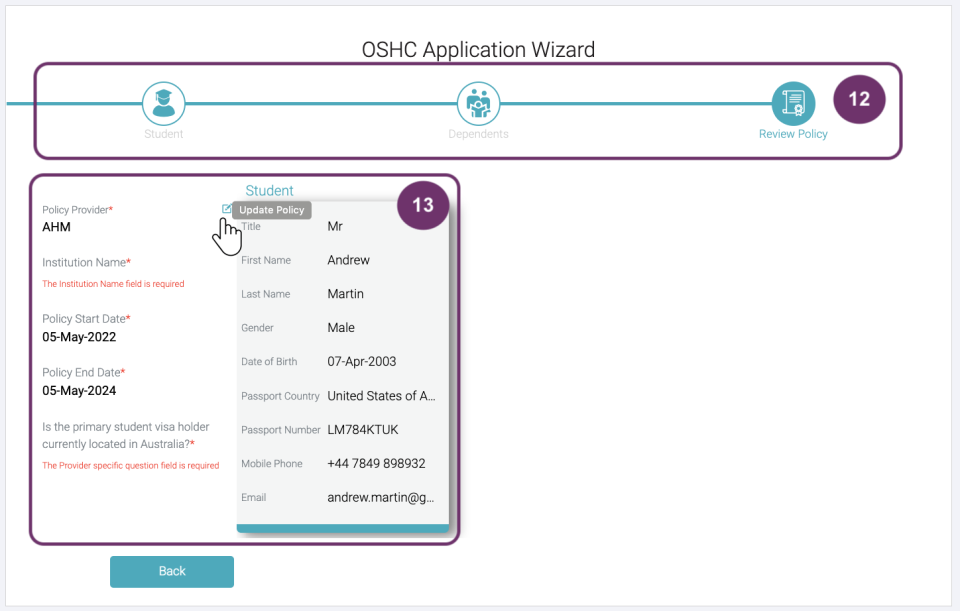Select the truncated email address value
The width and height of the screenshot is (960, 611).
tap(381, 497)
